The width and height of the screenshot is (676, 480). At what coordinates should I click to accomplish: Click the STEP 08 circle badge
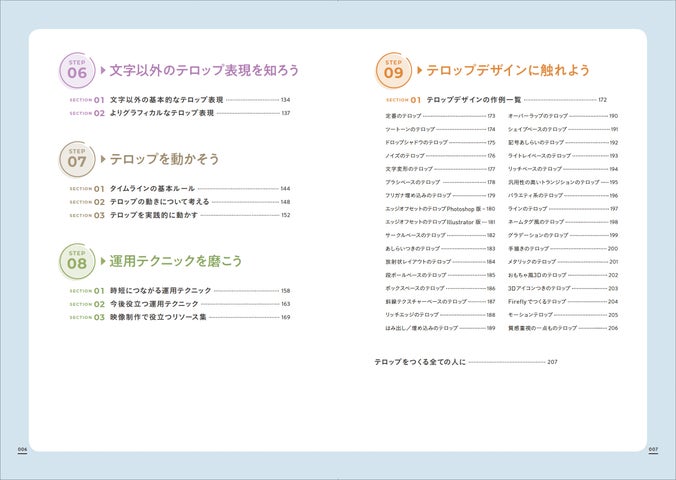coord(77,261)
